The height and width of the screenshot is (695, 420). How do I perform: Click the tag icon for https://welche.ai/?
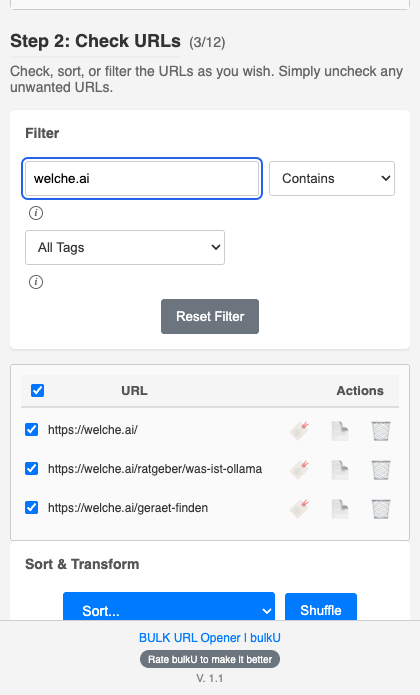[x=299, y=430]
